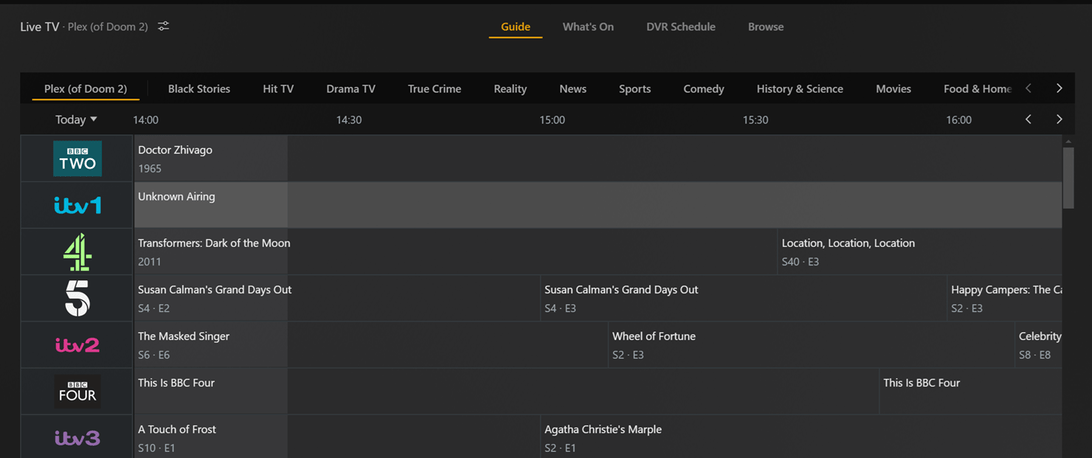Go to earlier times in timeline
Screen dimensions: 1092x458
coord(1029,119)
